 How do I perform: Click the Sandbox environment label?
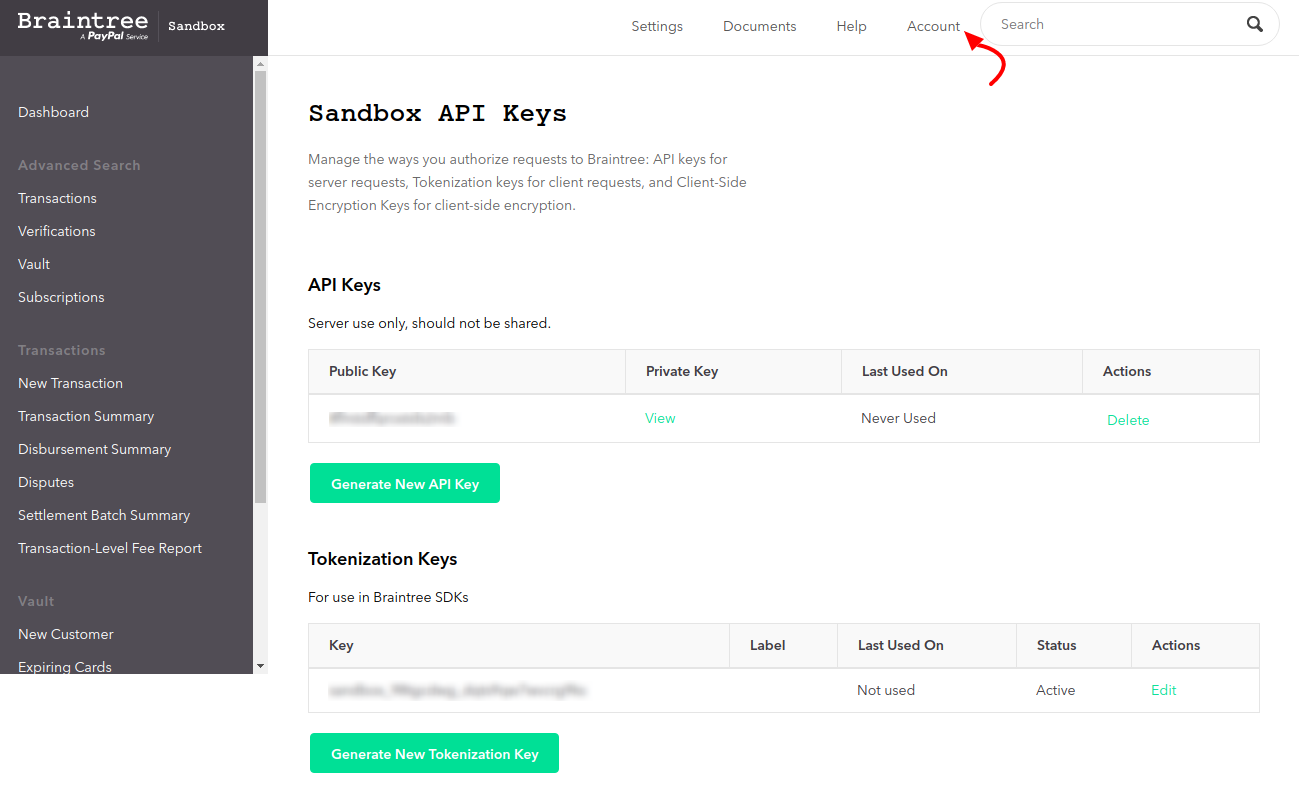196,26
